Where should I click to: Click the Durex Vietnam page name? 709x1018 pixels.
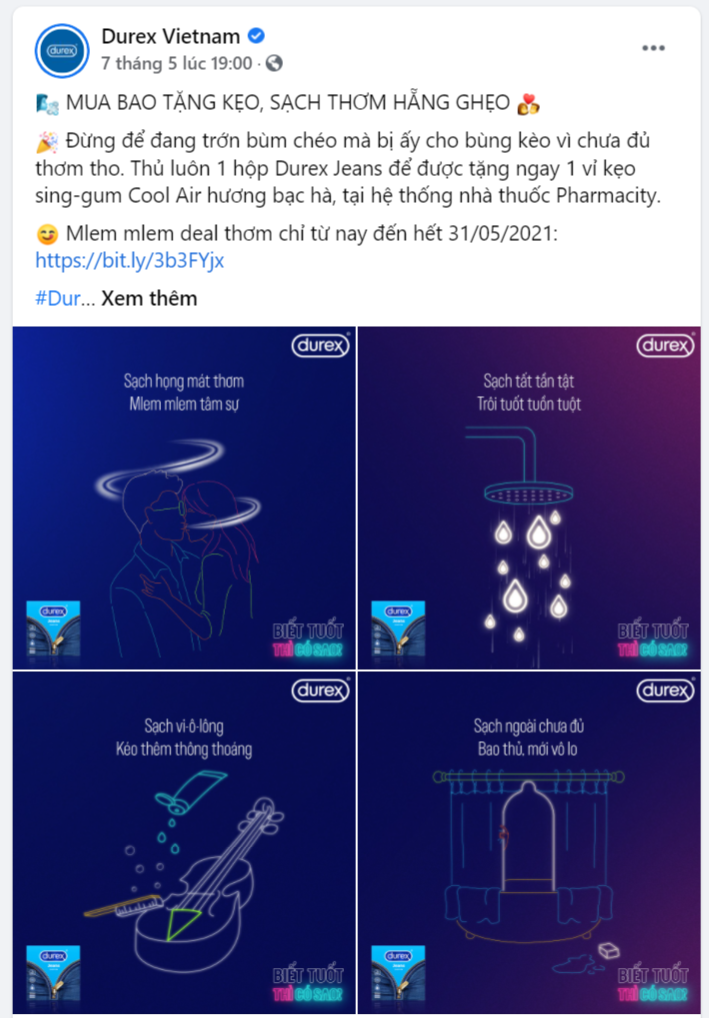tap(171, 36)
